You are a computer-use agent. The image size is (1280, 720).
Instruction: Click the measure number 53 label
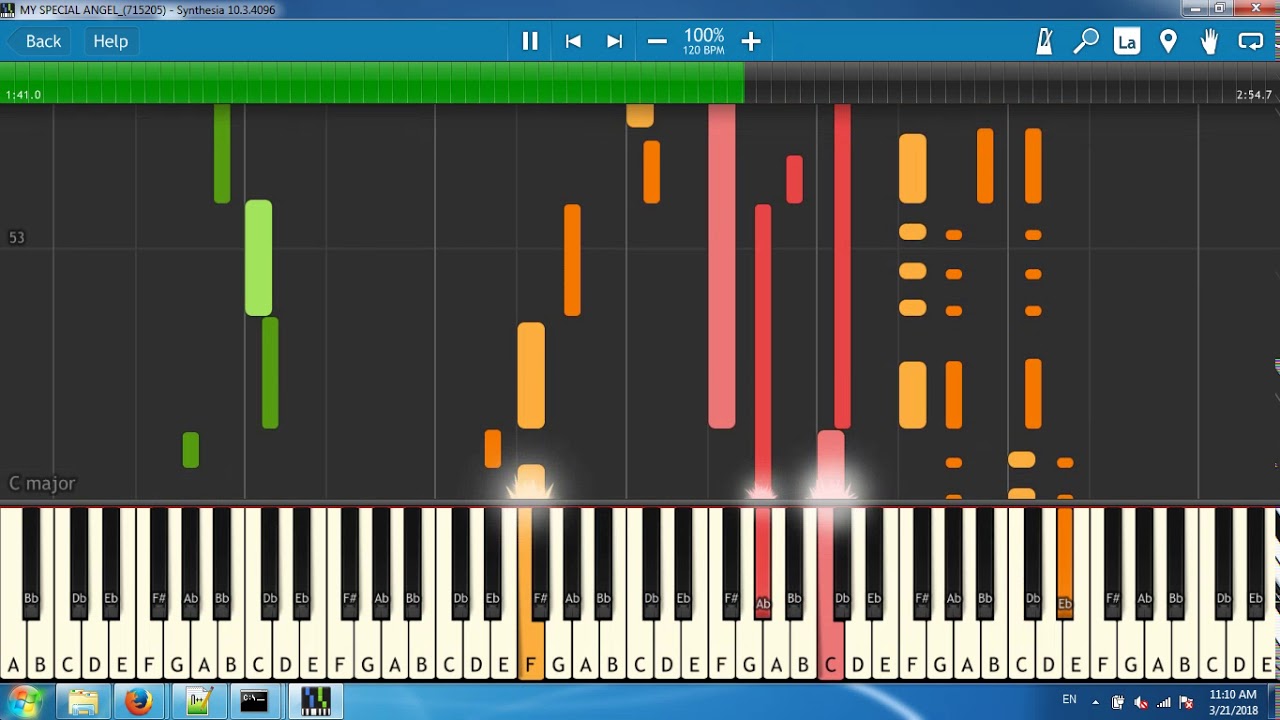pos(16,238)
